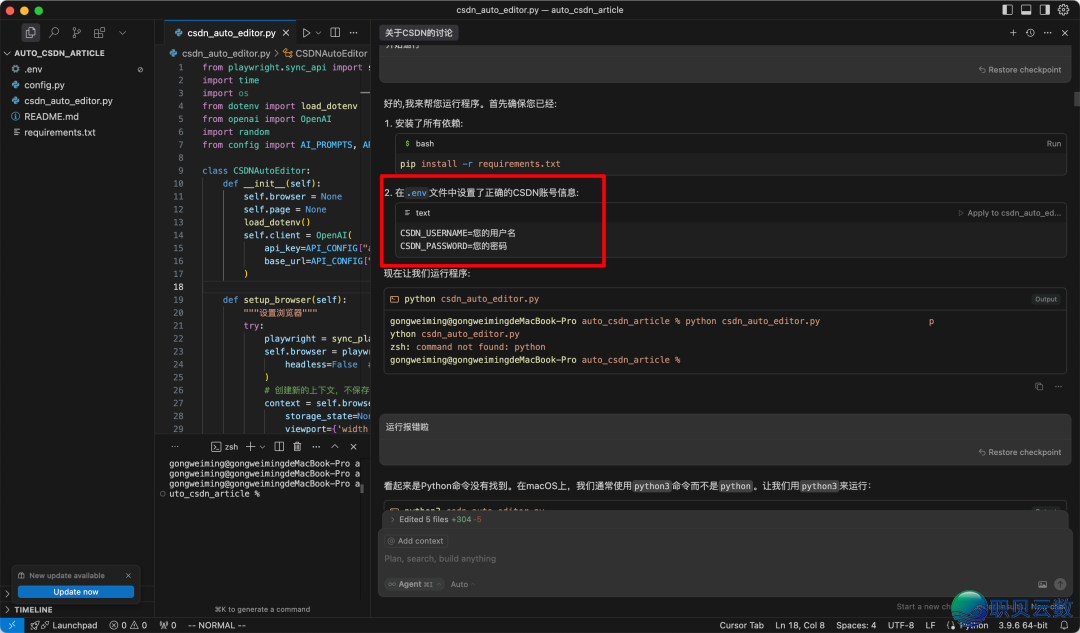Screen dimensions: 1080x633
Task: Attach an image in chat input
Action: point(1043,584)
